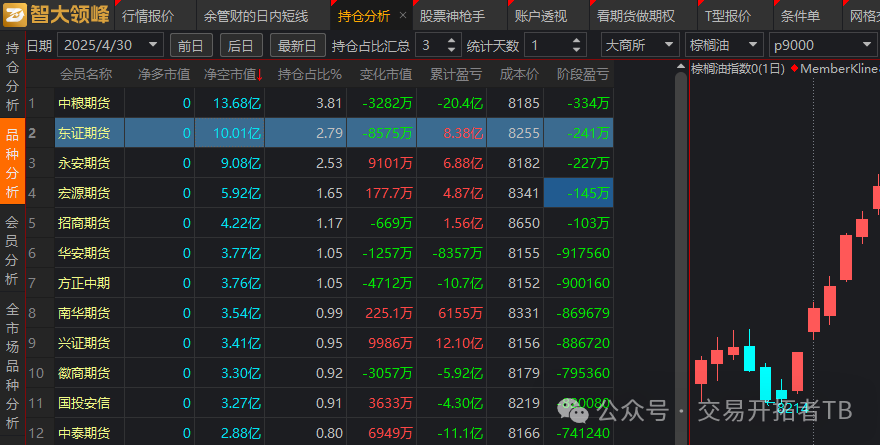Viewport: 880px width, 445px height.
Task: Select the 宏源期货 member
Action: (84, 193)
